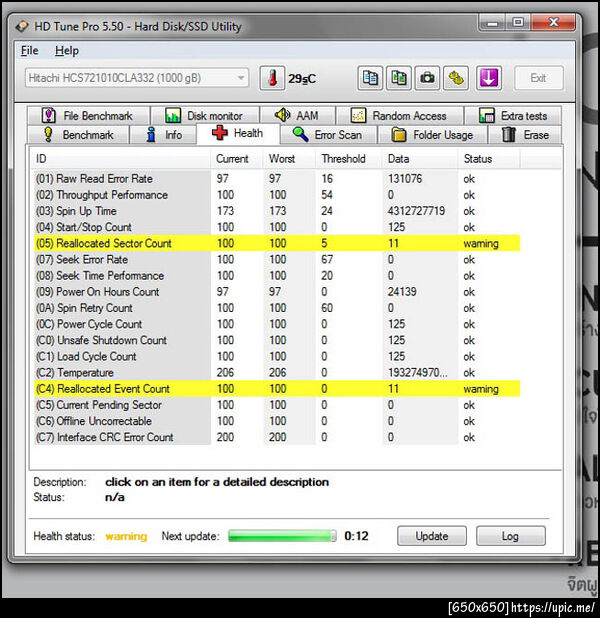Switch to the Info tab
Viewport: 600px width, 618px height.
163,135
